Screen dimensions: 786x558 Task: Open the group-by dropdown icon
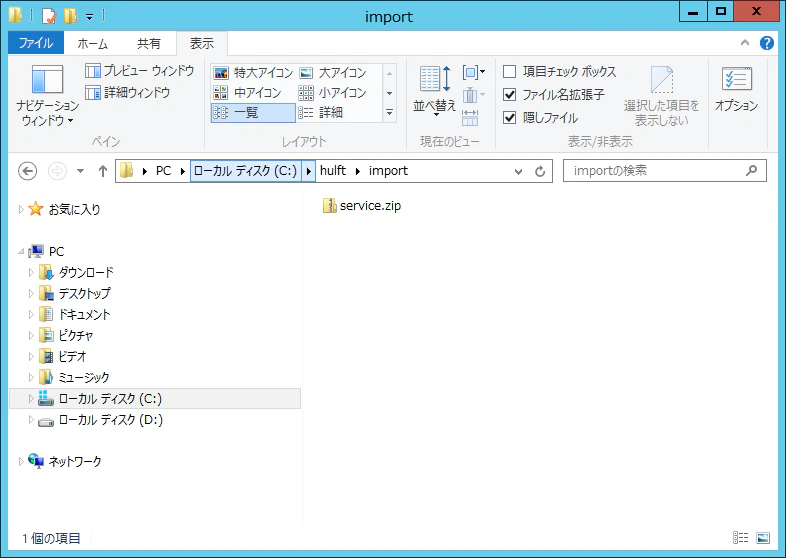pyautogui.click(x=474, y=72)
